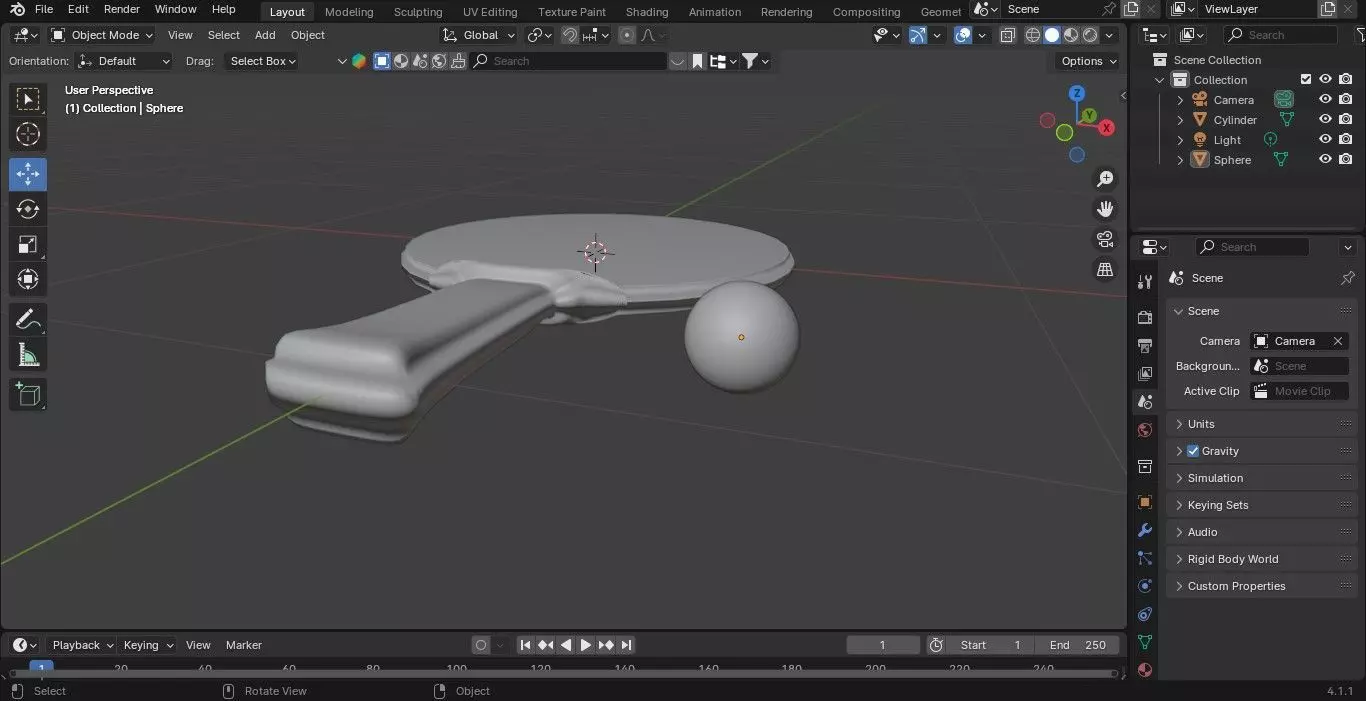Viewport: 1366px width, 701px height.
Task: Select the Move tool
Action: (x=28, y=174)
